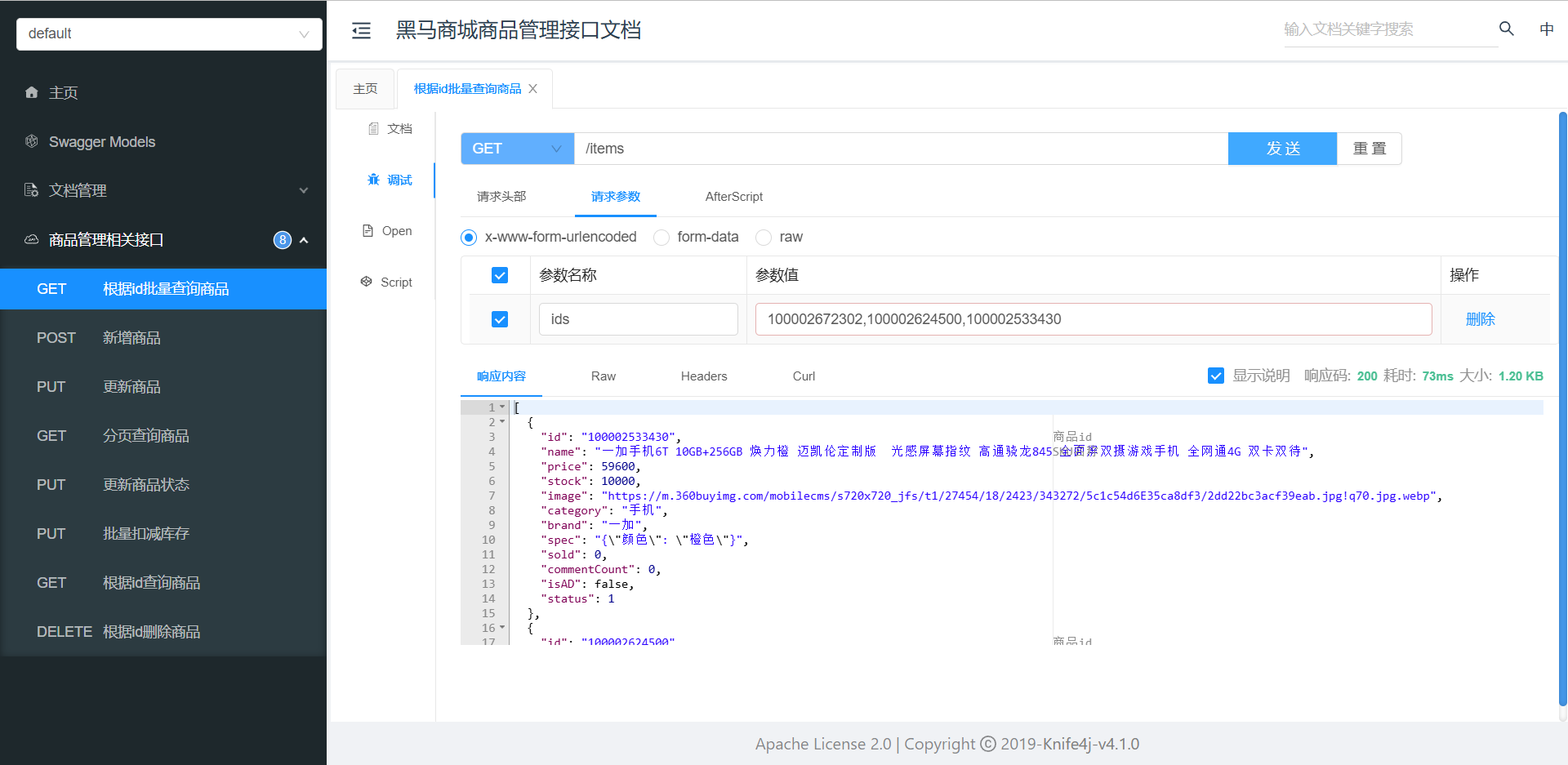Click the search magnifier icon
Screen dimensions: 1568x765
[1507, 29]
